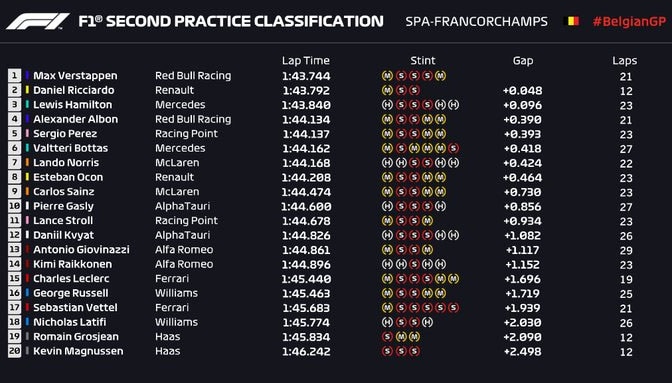Click the #BelgianGP hashtag
This screenshot has height=383, width=672.
coord(629,21)
